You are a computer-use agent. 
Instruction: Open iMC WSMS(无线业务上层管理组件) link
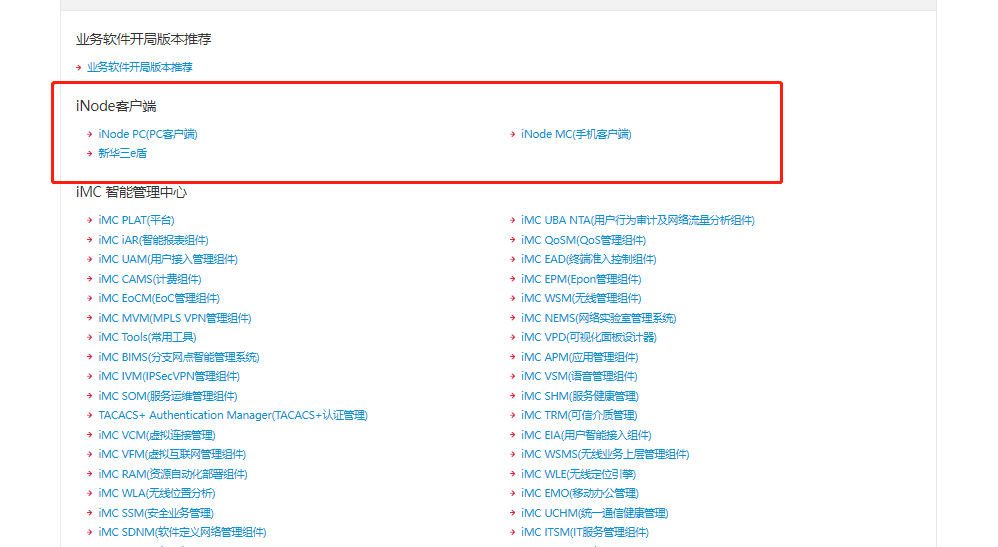pyautogui.click(x=605, y=454)
